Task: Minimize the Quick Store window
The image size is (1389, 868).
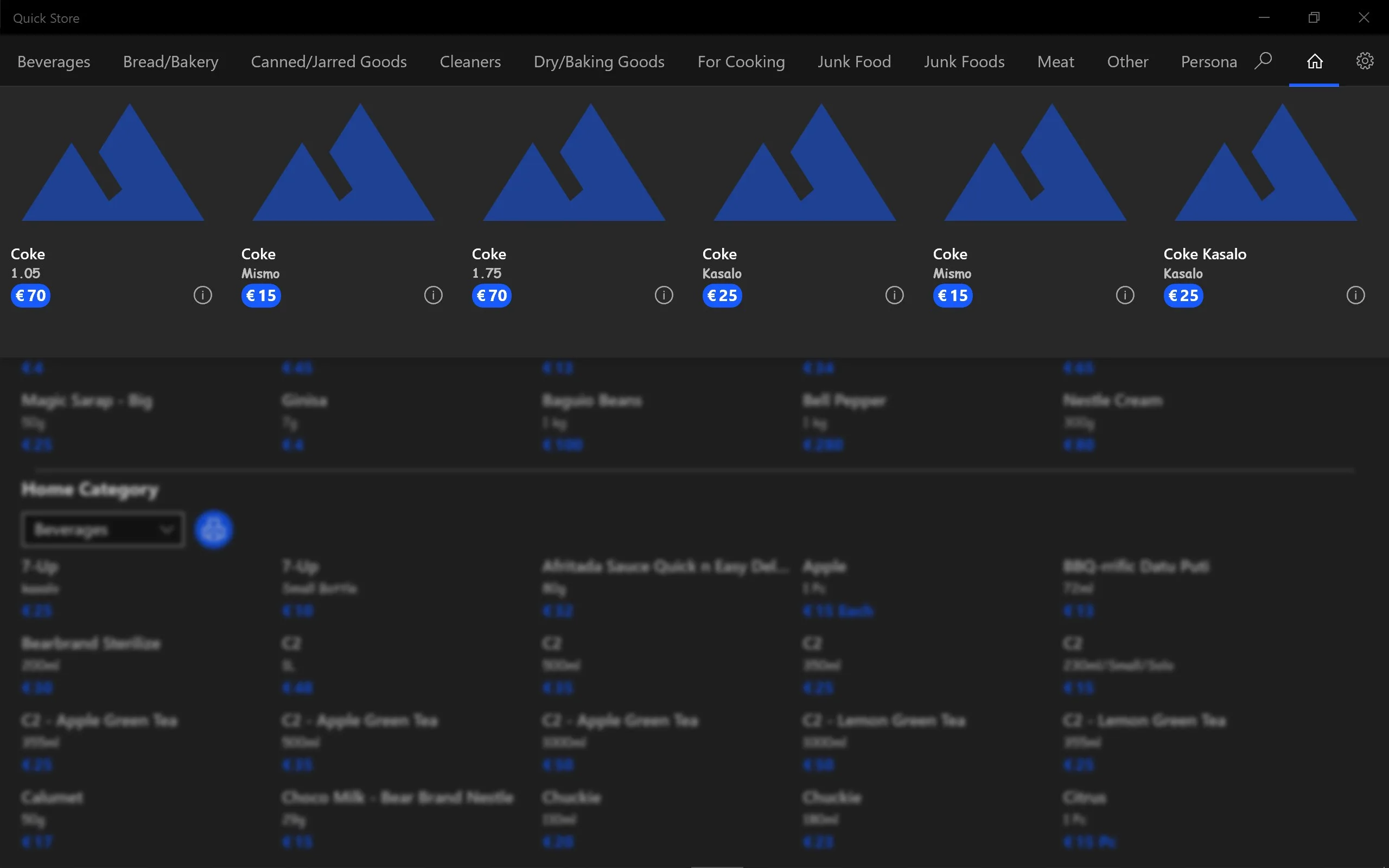Action: (x=1264, y=17)
